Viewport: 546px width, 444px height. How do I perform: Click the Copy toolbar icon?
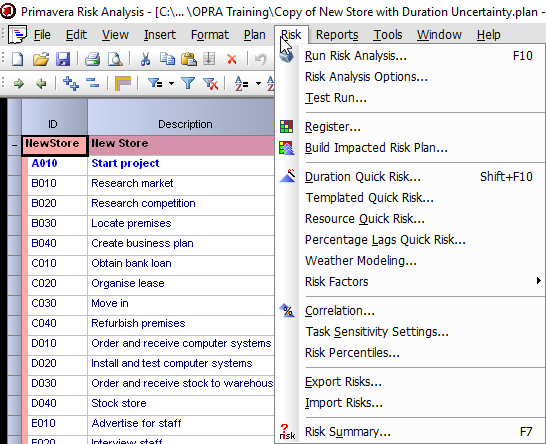click(167, 59)
